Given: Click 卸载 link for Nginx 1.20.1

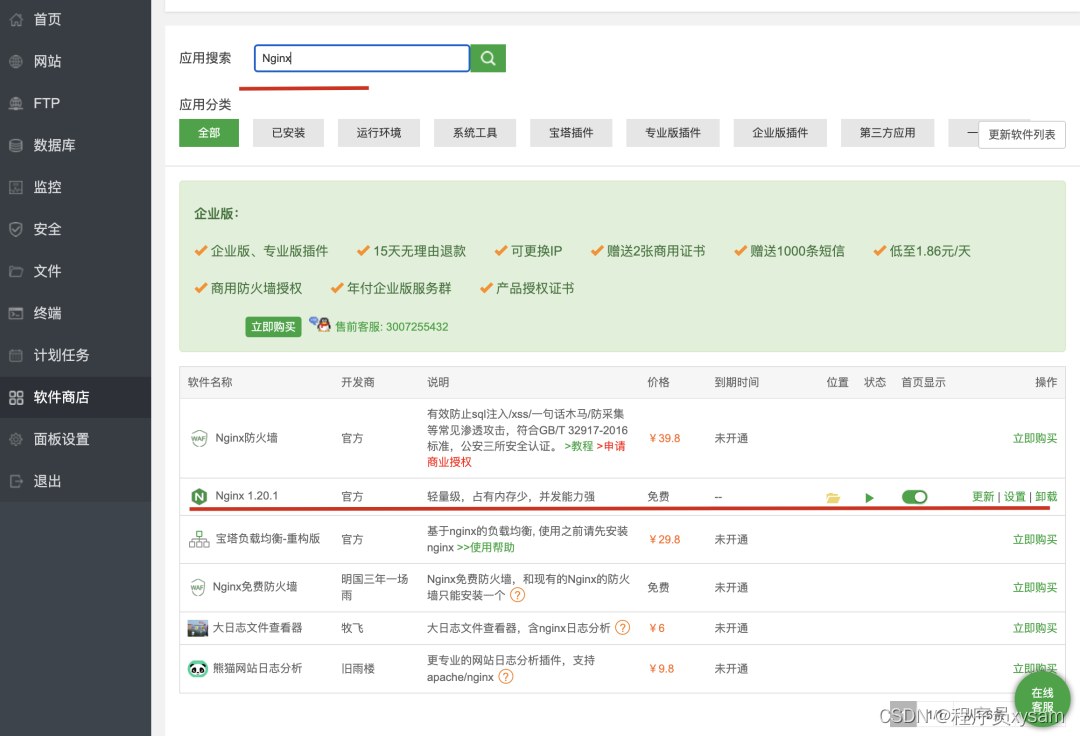Looking at the screenshot, I should pos(1046,497).
